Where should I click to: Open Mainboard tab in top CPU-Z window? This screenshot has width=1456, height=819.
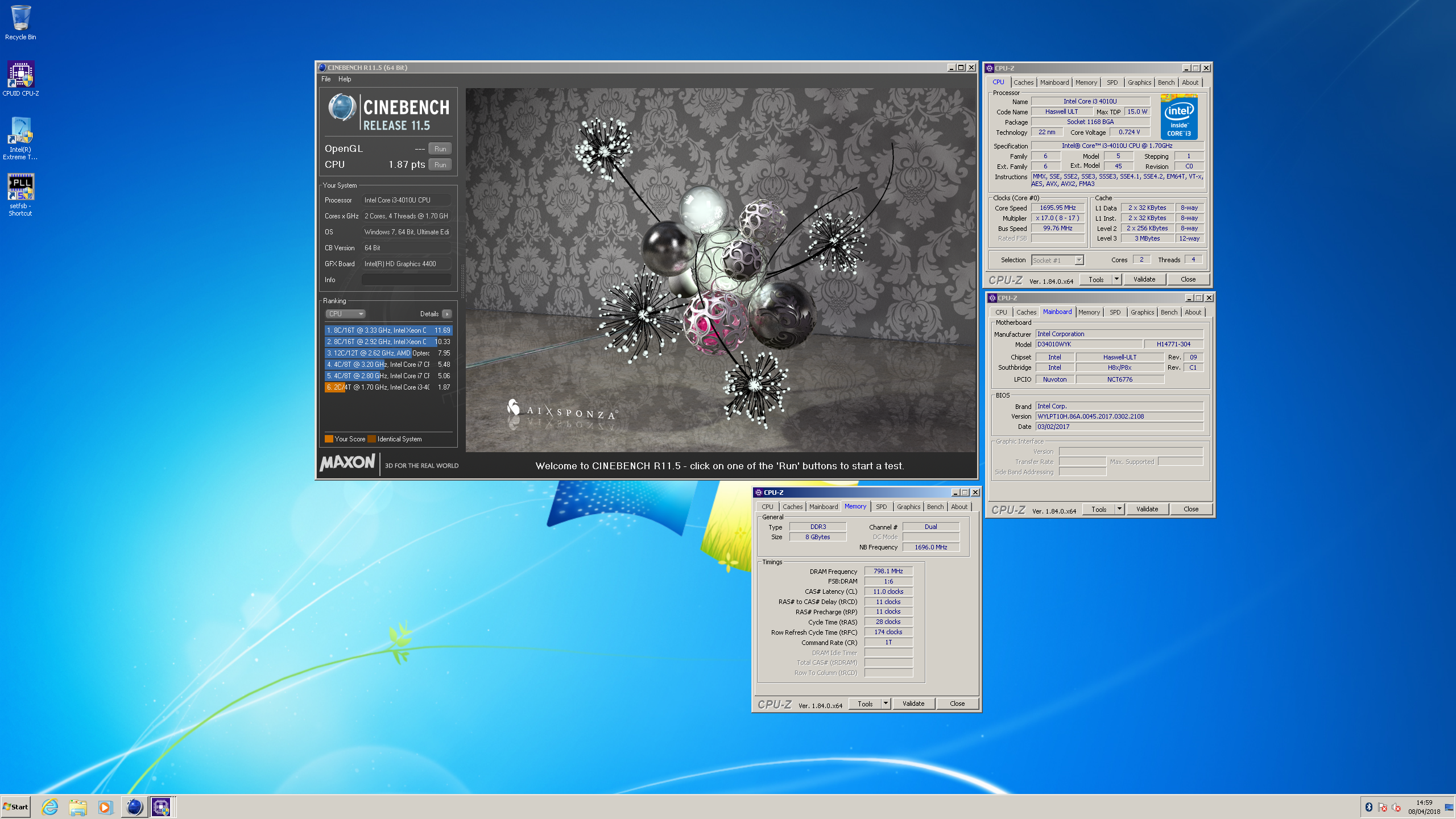pyautogui.click(x=1054, y=82)
